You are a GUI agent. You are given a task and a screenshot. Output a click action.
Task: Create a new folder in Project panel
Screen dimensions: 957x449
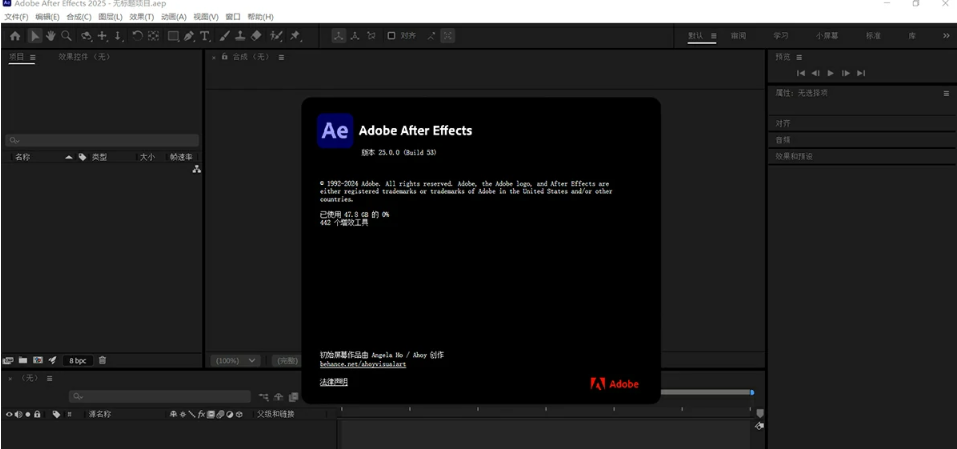[23, 361]
